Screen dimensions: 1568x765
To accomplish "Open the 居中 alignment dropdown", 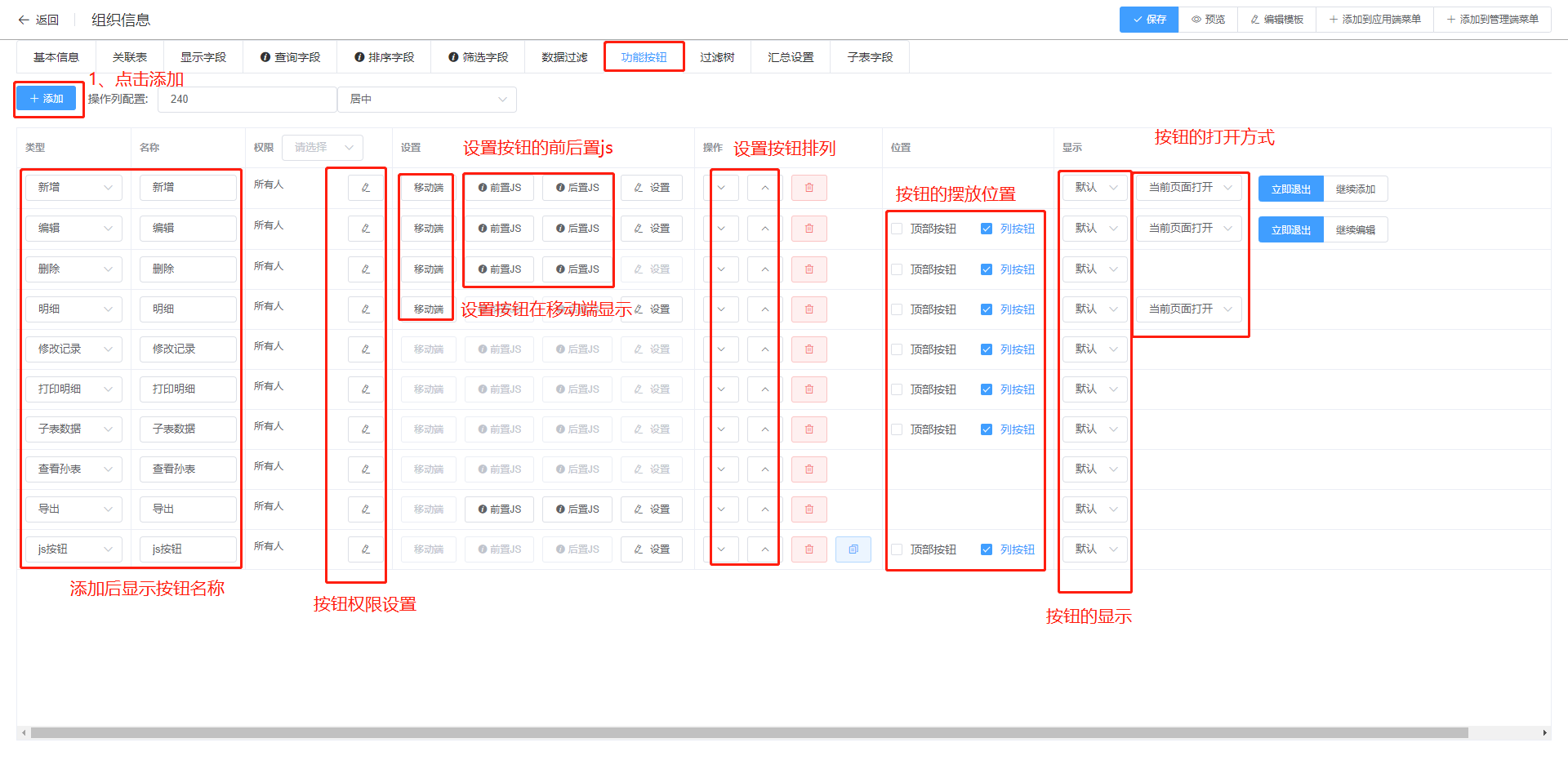I will tap(427, 99).
